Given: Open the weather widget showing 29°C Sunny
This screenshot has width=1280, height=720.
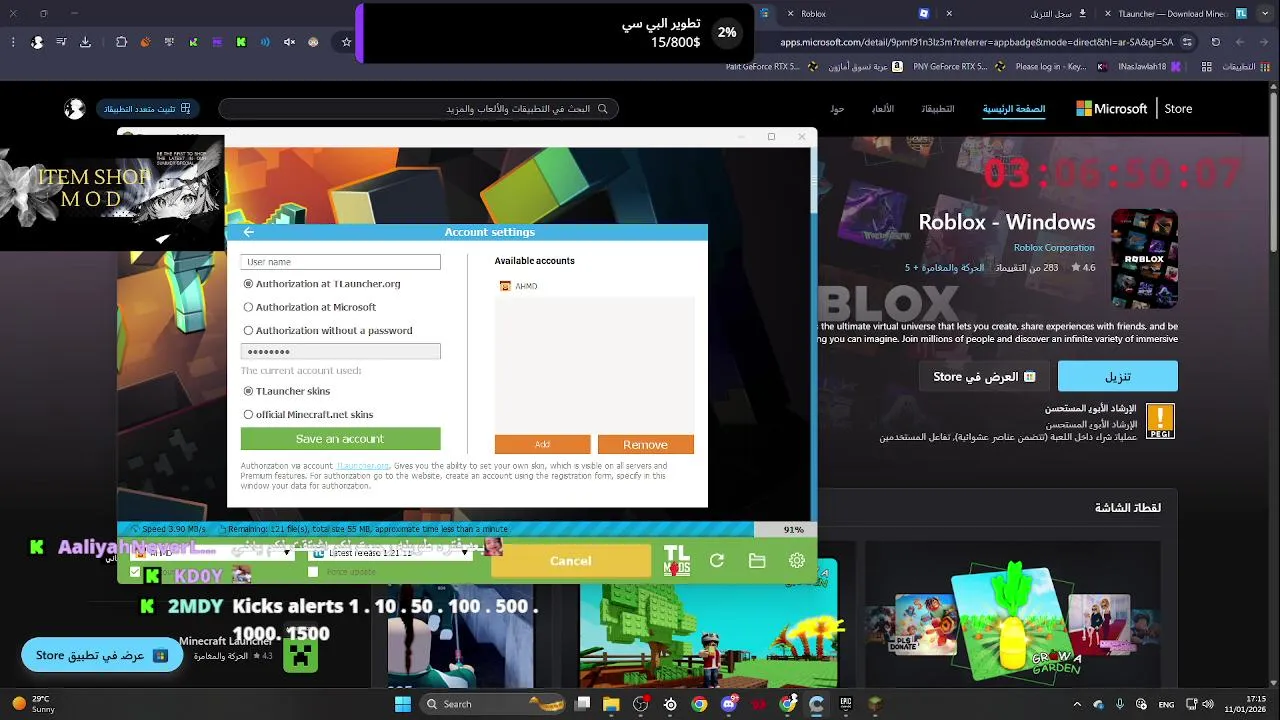Looking at the screenshot, I should [32, 704].
